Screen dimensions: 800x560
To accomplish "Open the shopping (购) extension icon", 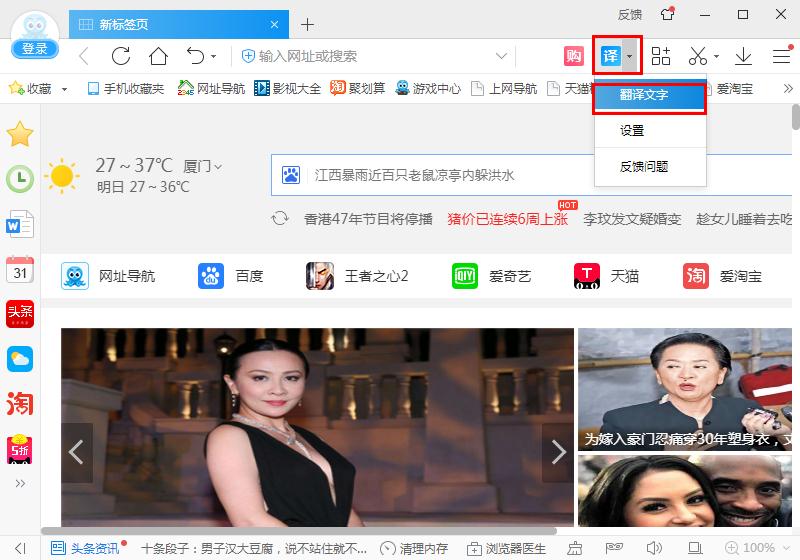I will [573, 56].
